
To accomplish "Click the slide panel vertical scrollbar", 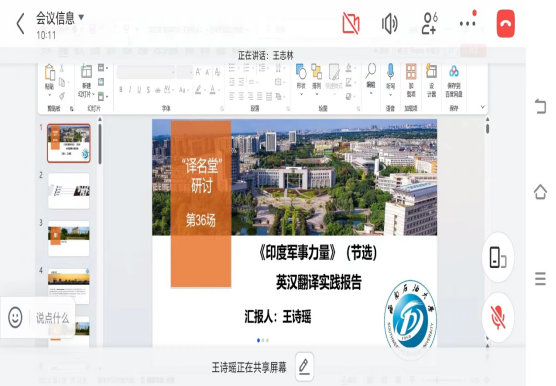I will (x=100, y=143).
